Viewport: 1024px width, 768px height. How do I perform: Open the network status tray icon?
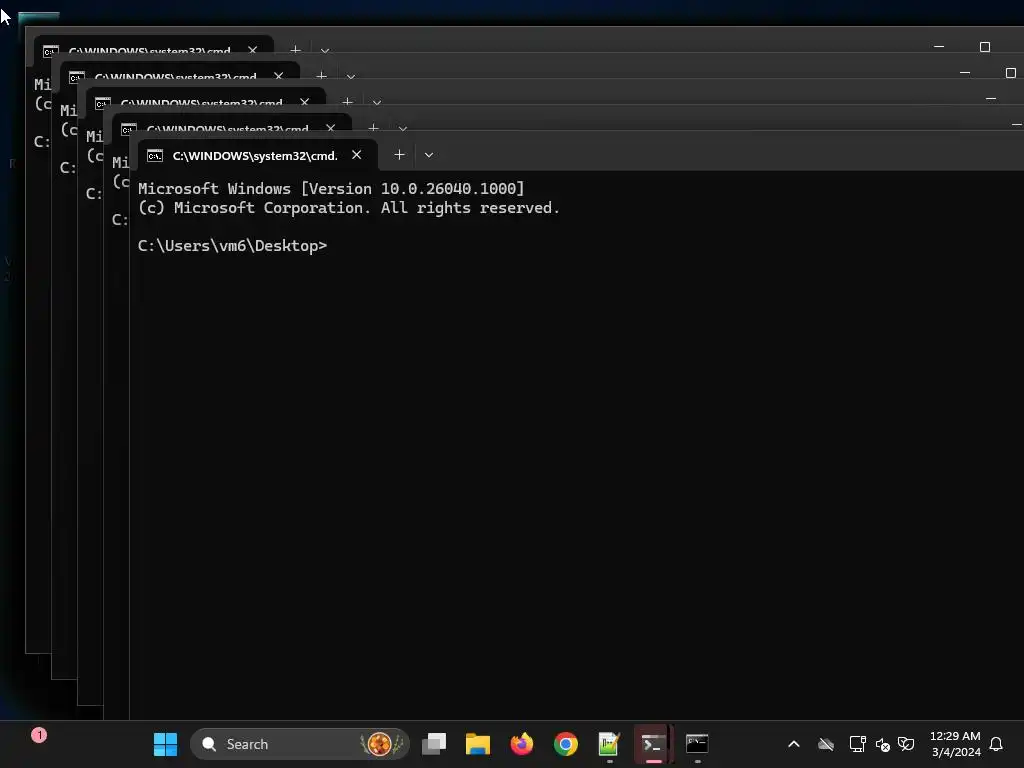click(857, 744)
